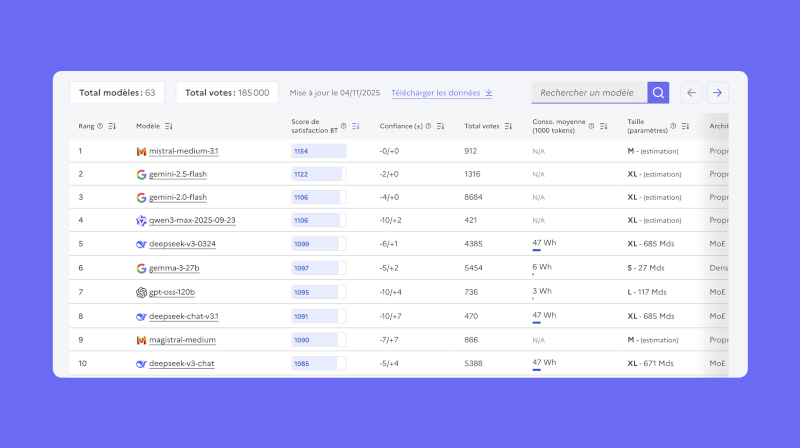The height and width of the screenshot is (448, 800).
Task: Open the mistral-medium-3.1 model link
Action: click(x=183, y=151)
